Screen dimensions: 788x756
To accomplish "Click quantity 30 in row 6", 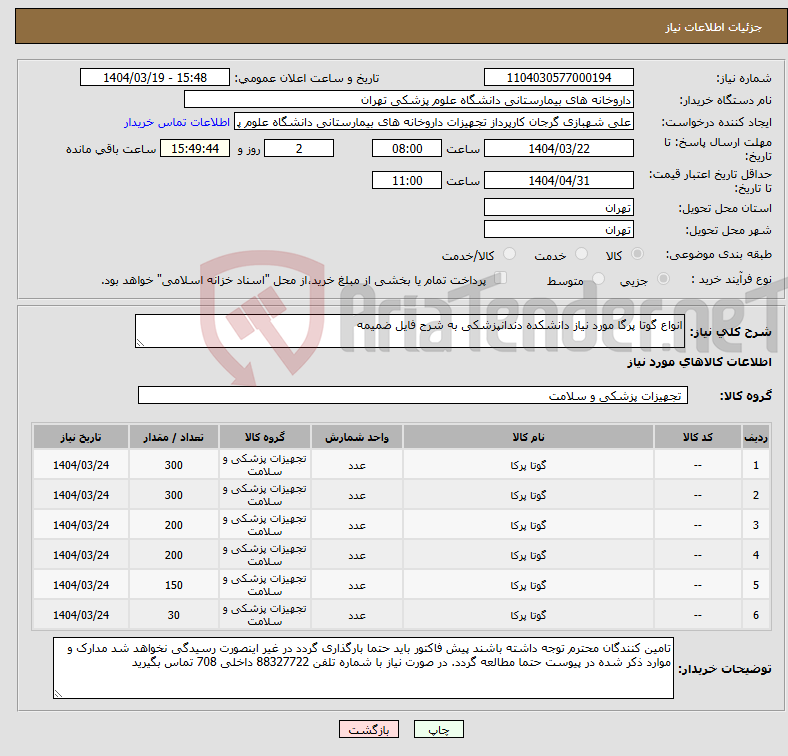I will point(173,615).
